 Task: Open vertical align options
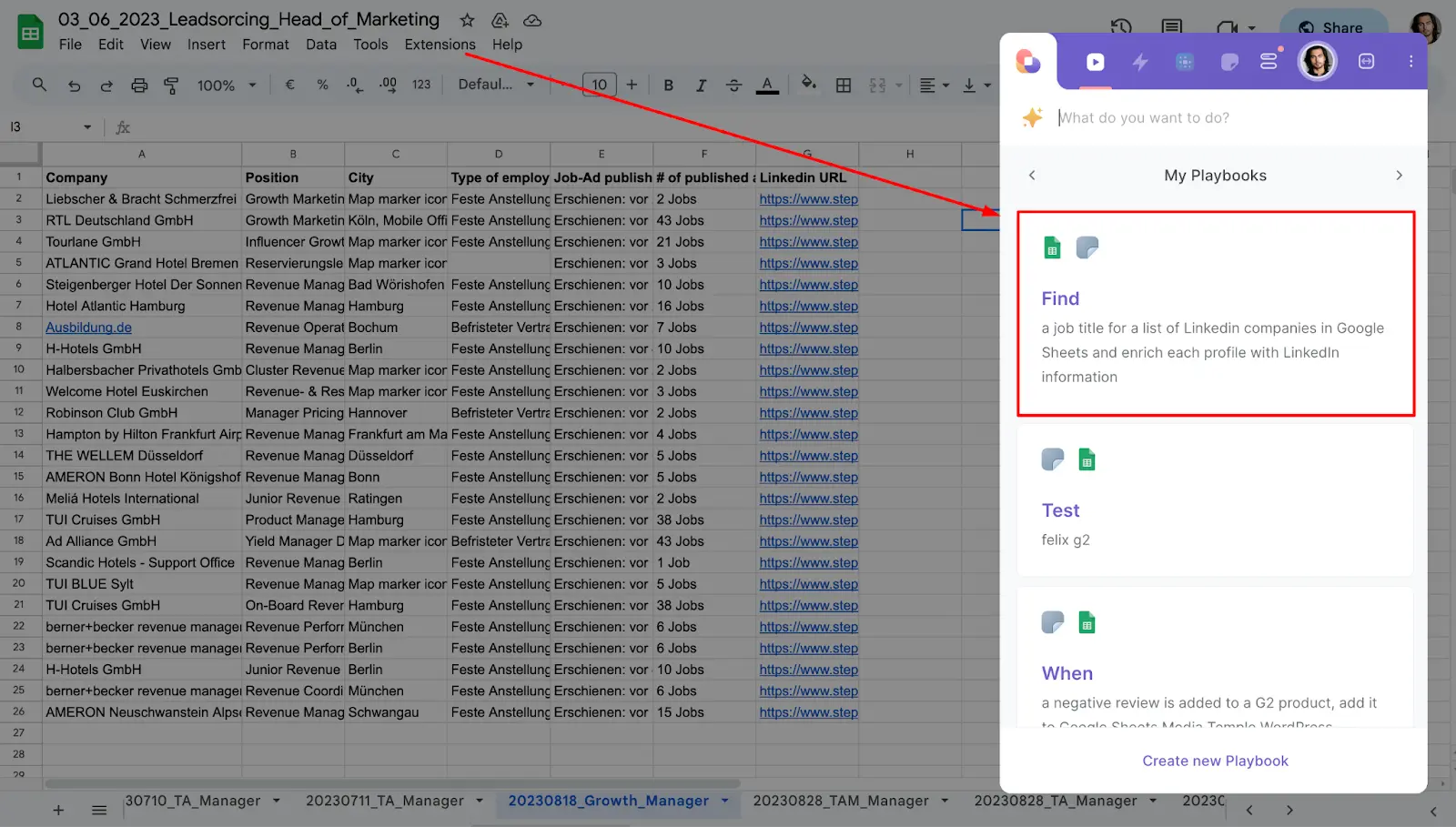pos(976,85)
